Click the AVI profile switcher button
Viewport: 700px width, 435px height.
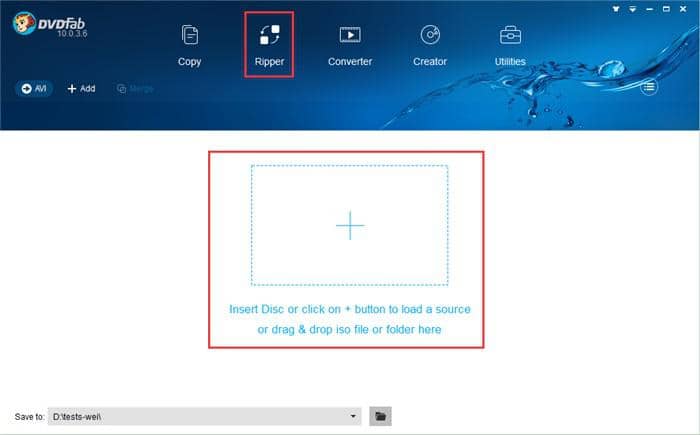34,88
